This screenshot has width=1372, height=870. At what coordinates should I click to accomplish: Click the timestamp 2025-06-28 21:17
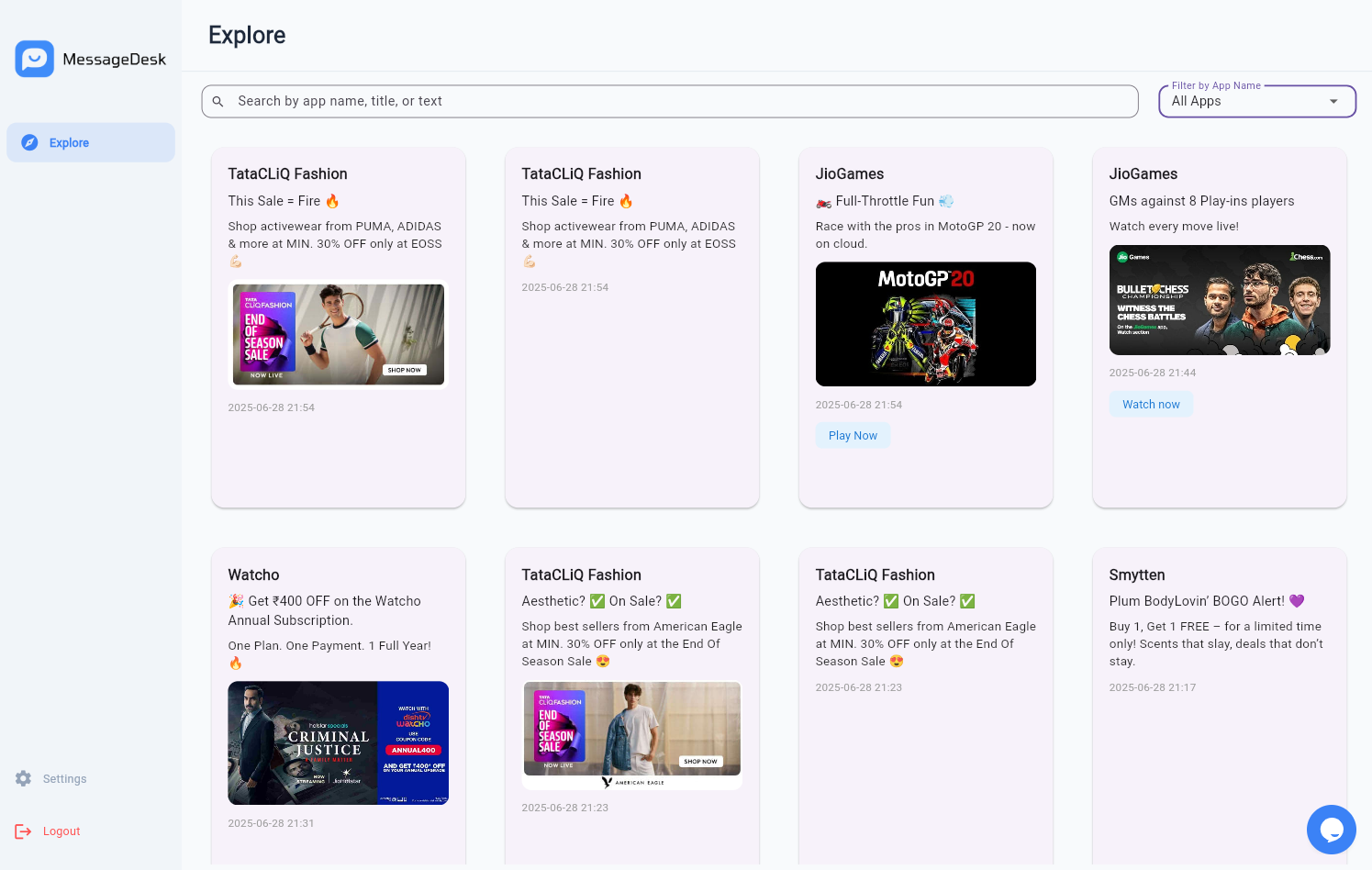point(1153,687)
